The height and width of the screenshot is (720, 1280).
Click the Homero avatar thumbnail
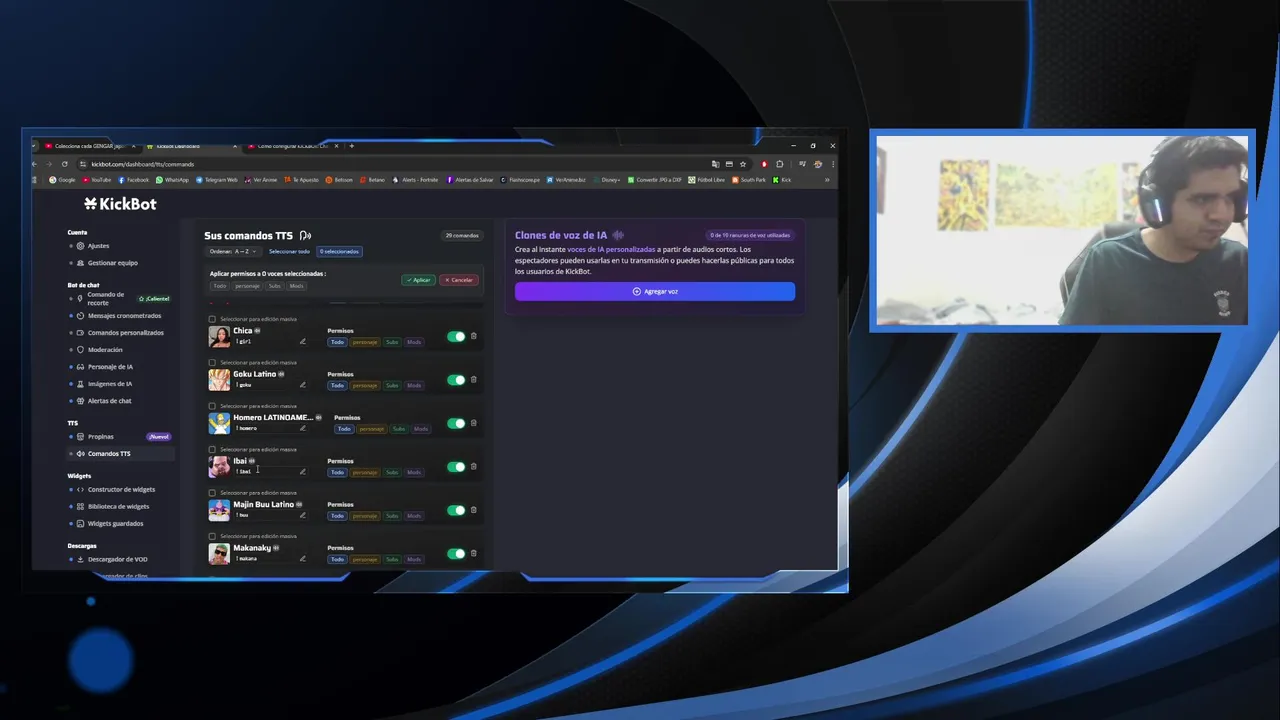tap(219, 423)
